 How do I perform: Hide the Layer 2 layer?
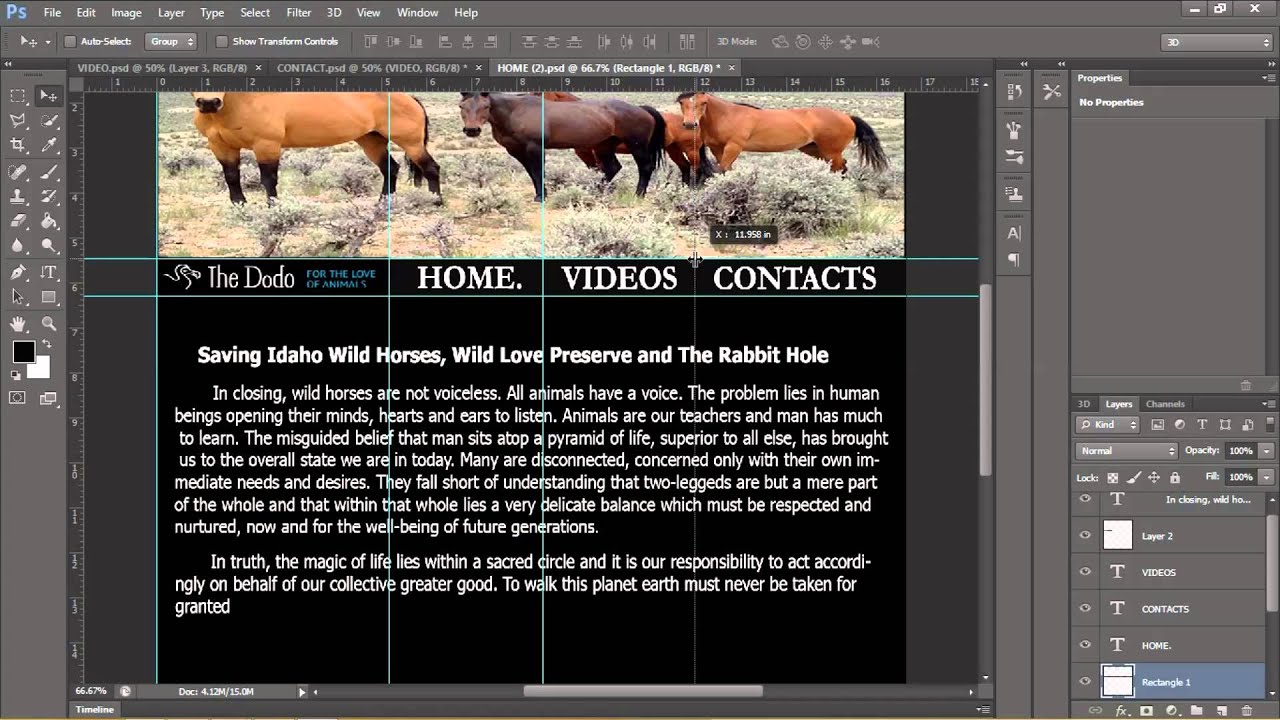(1085, 535)
